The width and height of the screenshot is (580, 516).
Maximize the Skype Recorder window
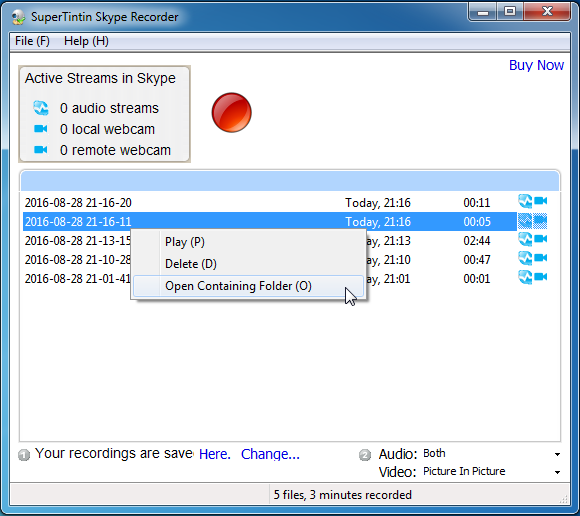510,11
